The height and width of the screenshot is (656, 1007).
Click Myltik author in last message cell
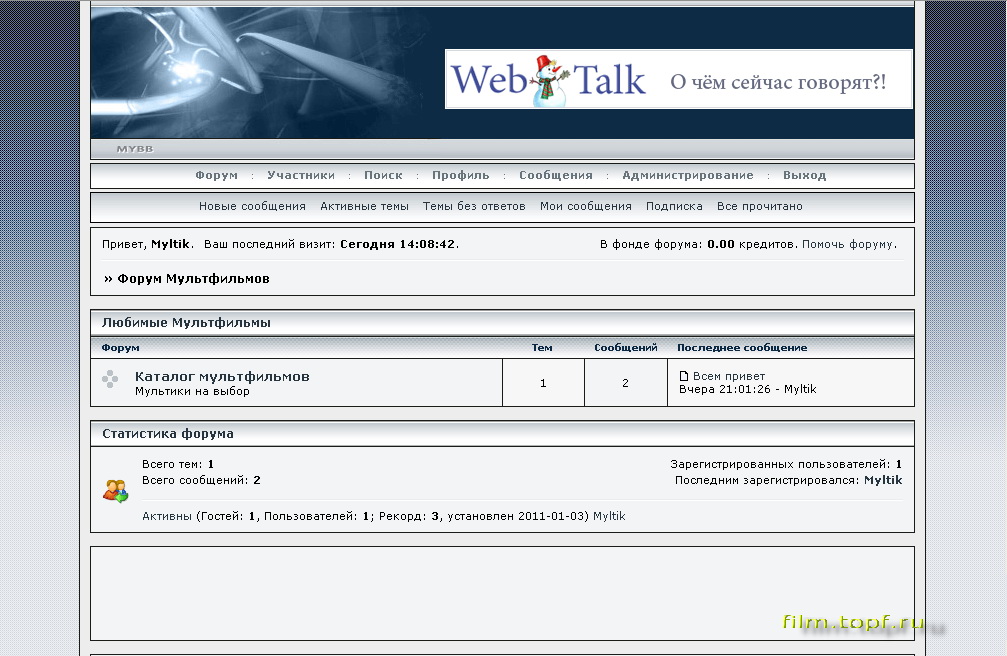(800, 389)
